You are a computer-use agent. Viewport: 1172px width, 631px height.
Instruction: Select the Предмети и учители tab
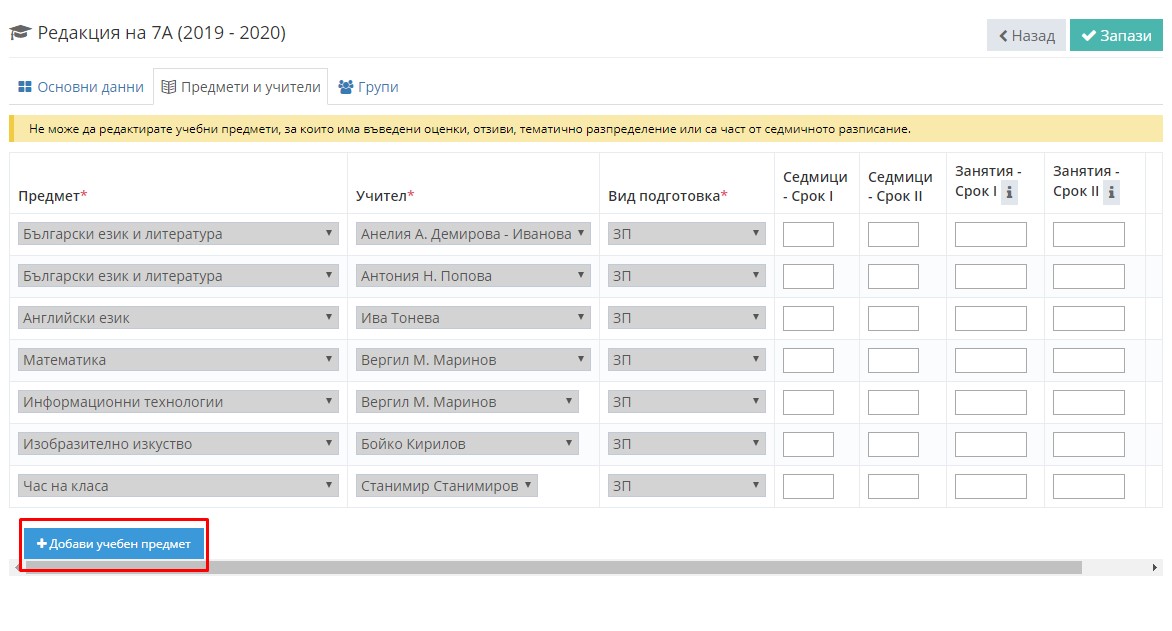pyautogui.click(x=241, y=87)
